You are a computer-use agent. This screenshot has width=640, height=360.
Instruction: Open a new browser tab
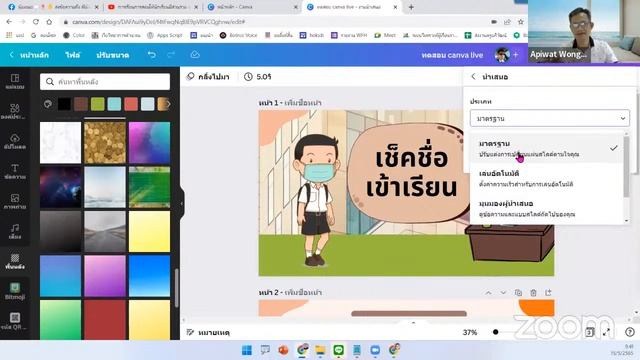coord(411,7)
